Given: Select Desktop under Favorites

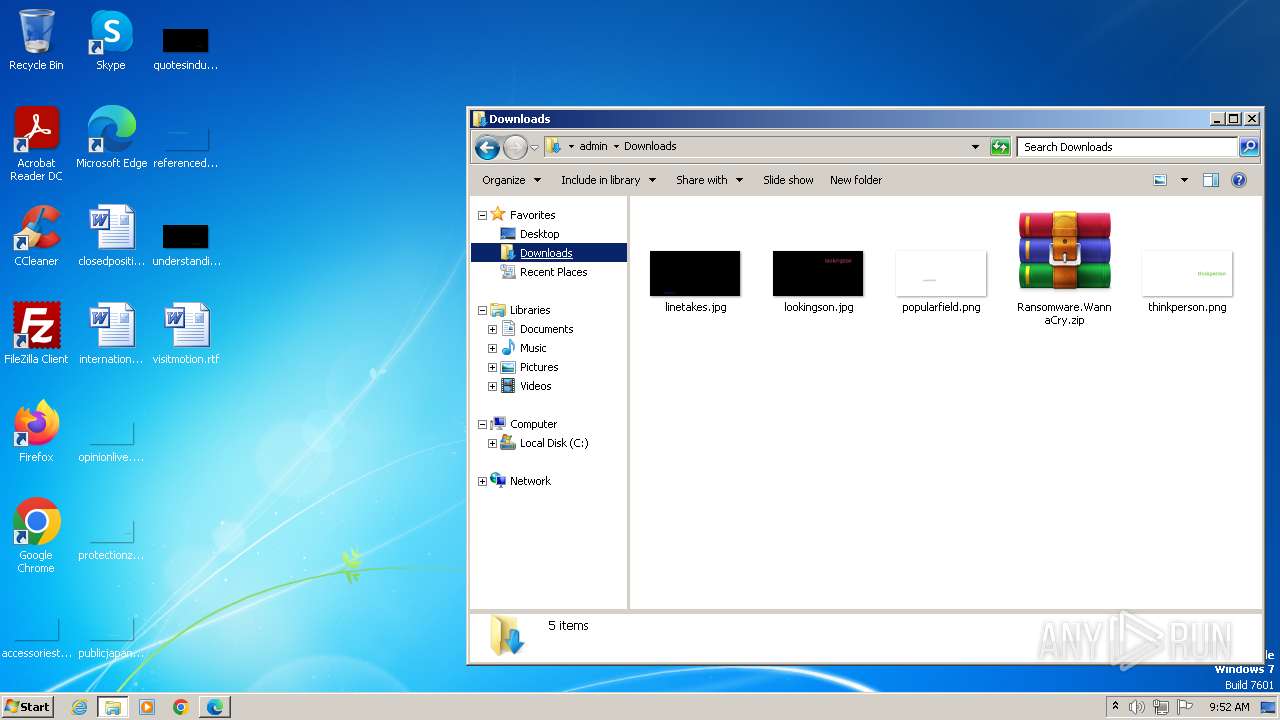Looking at the screenshot, I should pyautogui.click(x=539, y=234).
